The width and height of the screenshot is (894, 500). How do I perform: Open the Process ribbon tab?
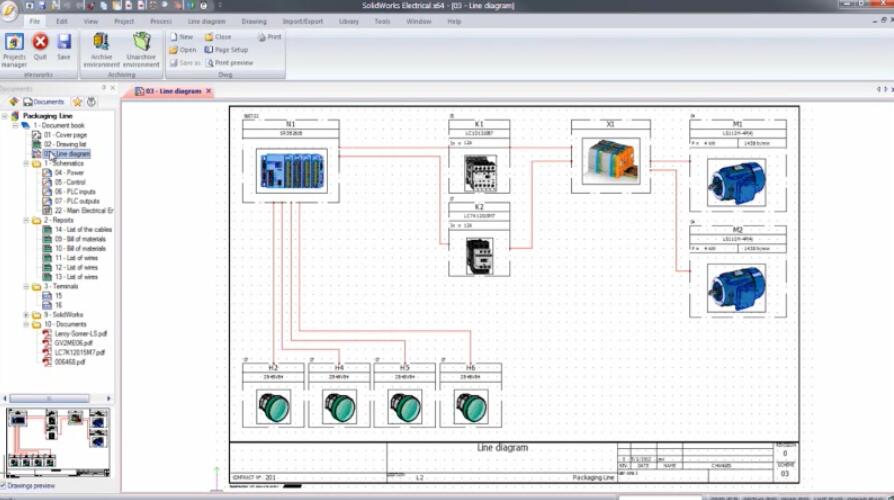pos(161,21)
